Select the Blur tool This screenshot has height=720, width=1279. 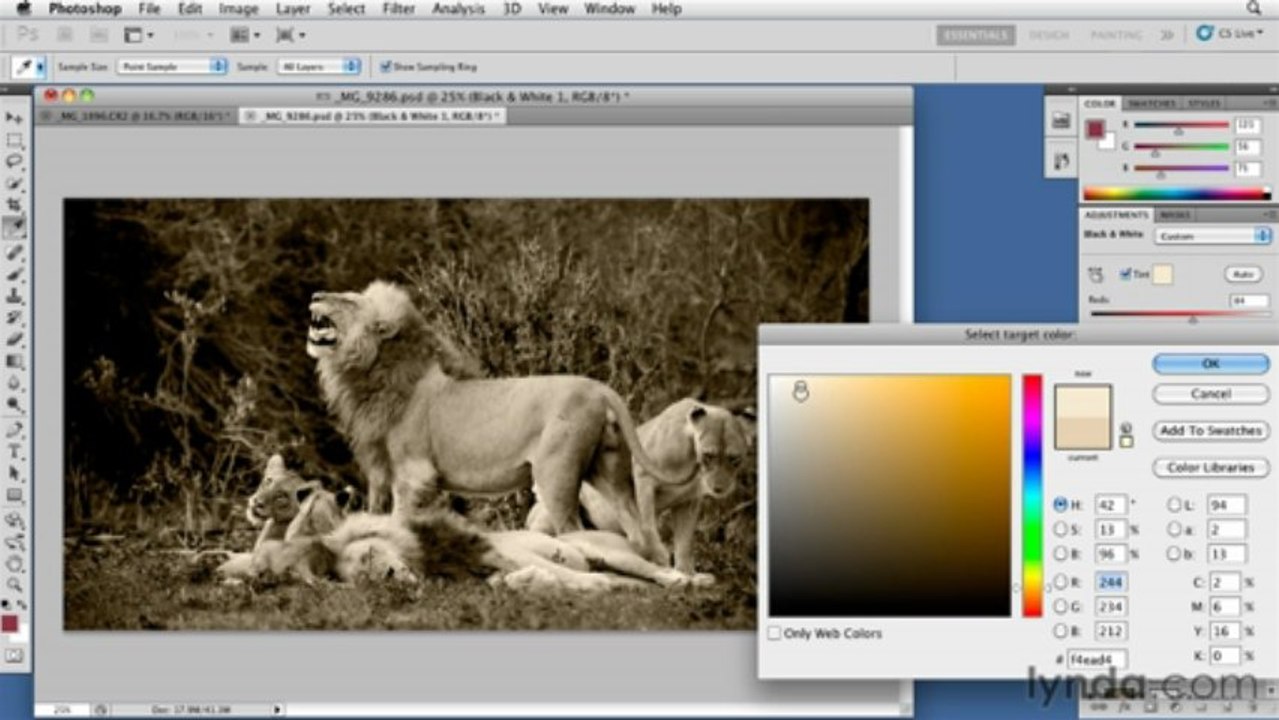[14, 384]
